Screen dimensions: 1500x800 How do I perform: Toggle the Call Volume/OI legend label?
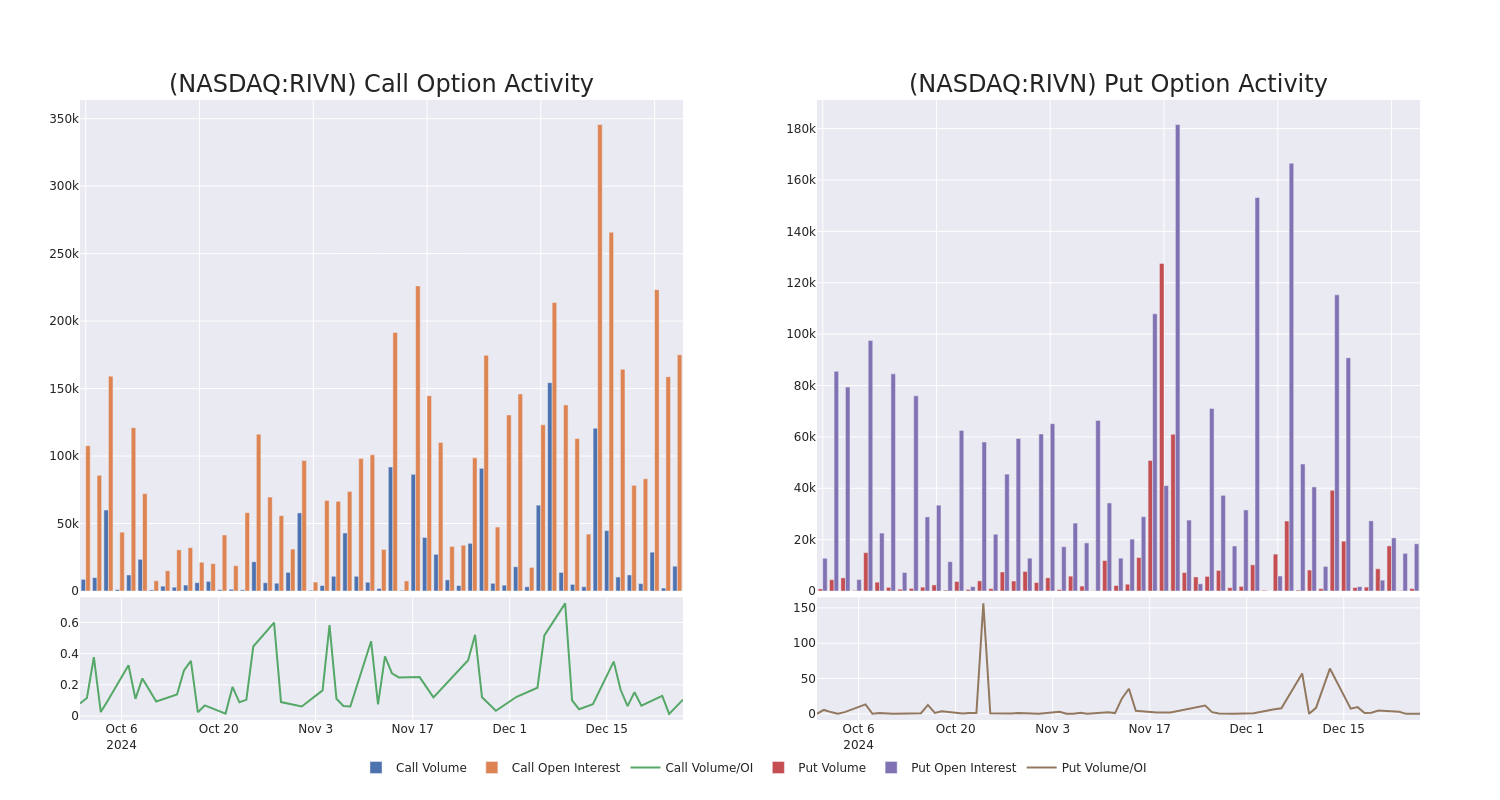tap(709, 768)
